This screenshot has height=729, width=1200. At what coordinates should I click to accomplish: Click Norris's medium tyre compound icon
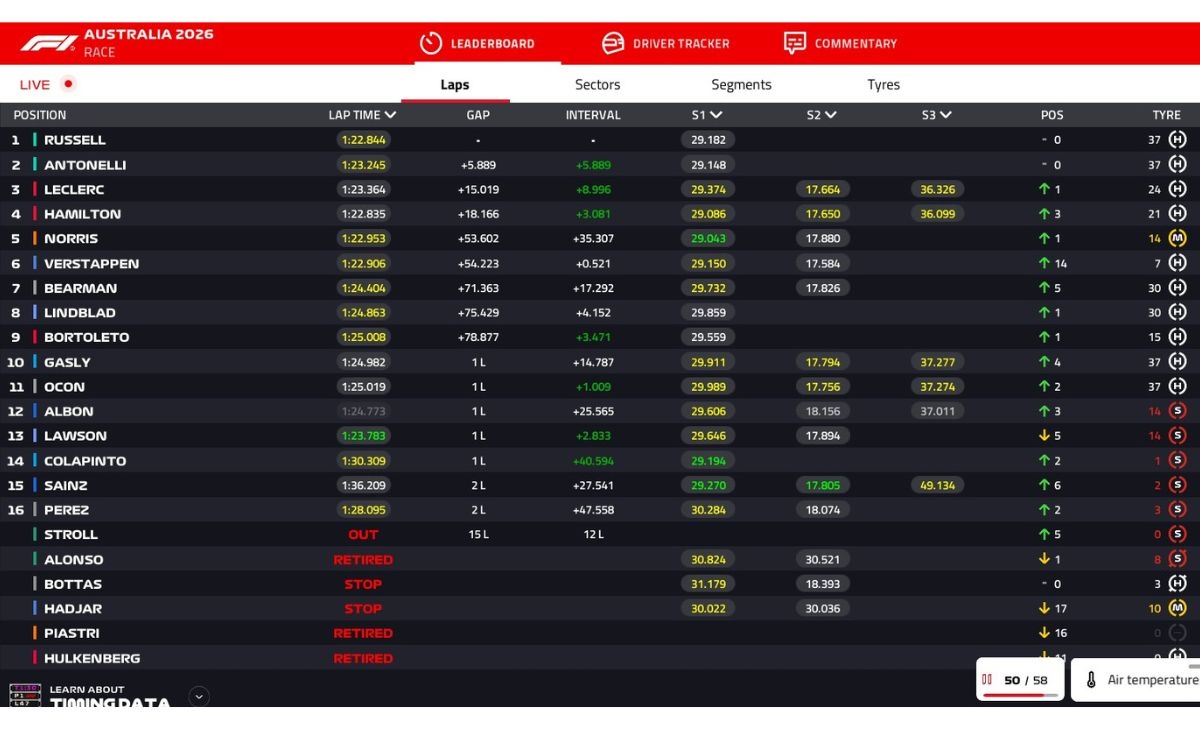coord(1177,239)
